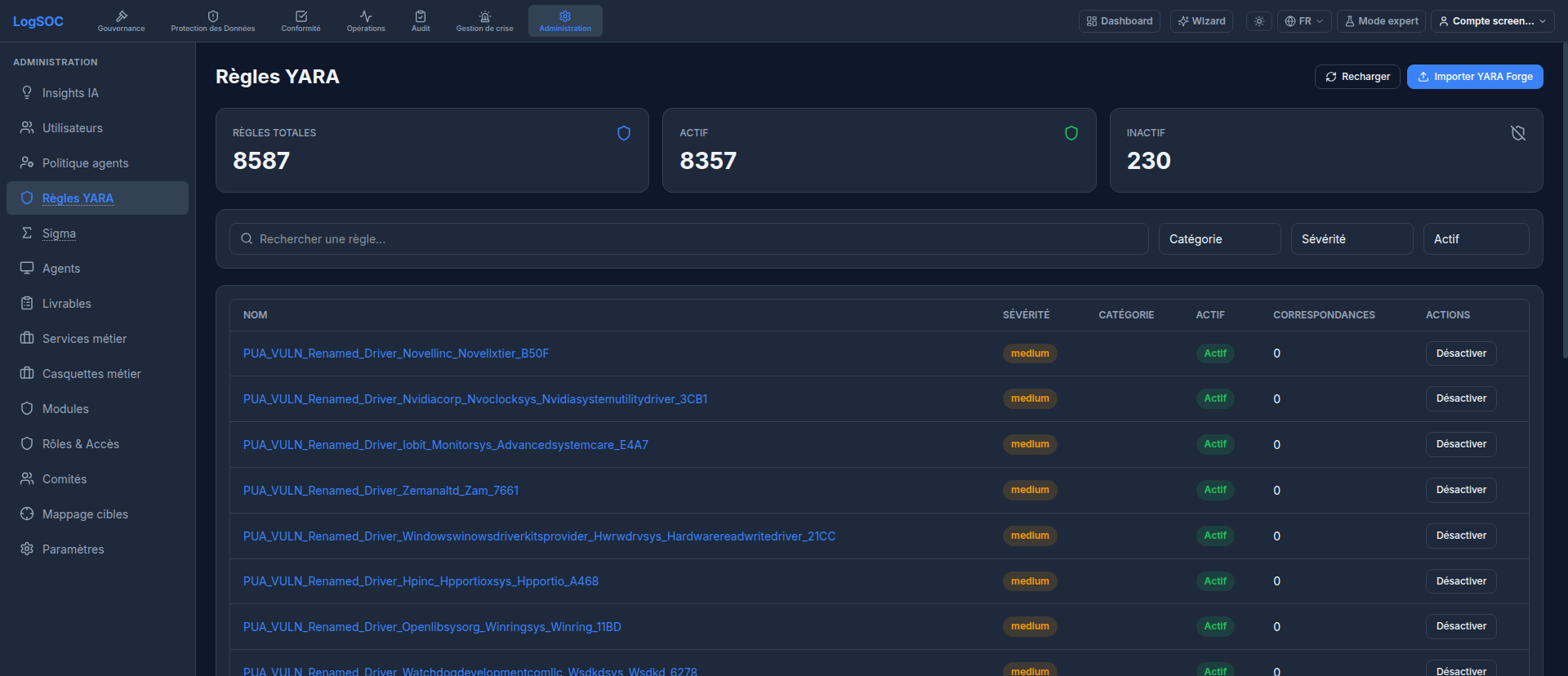Click the Recharger button
Screen dimensions: 1568x676
coord(1357,77)
